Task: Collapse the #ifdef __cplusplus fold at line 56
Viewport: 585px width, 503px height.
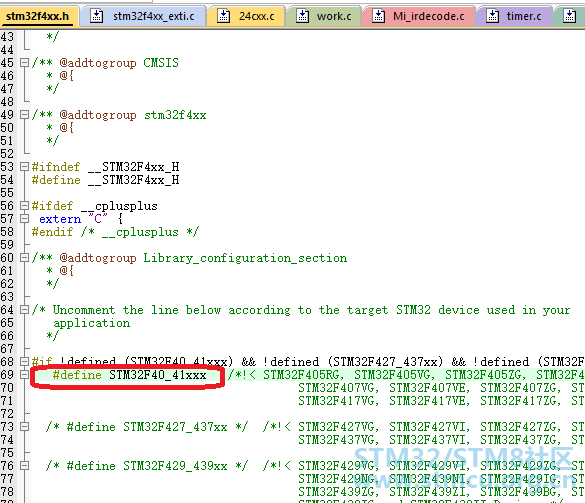Action: click(24, 206)
